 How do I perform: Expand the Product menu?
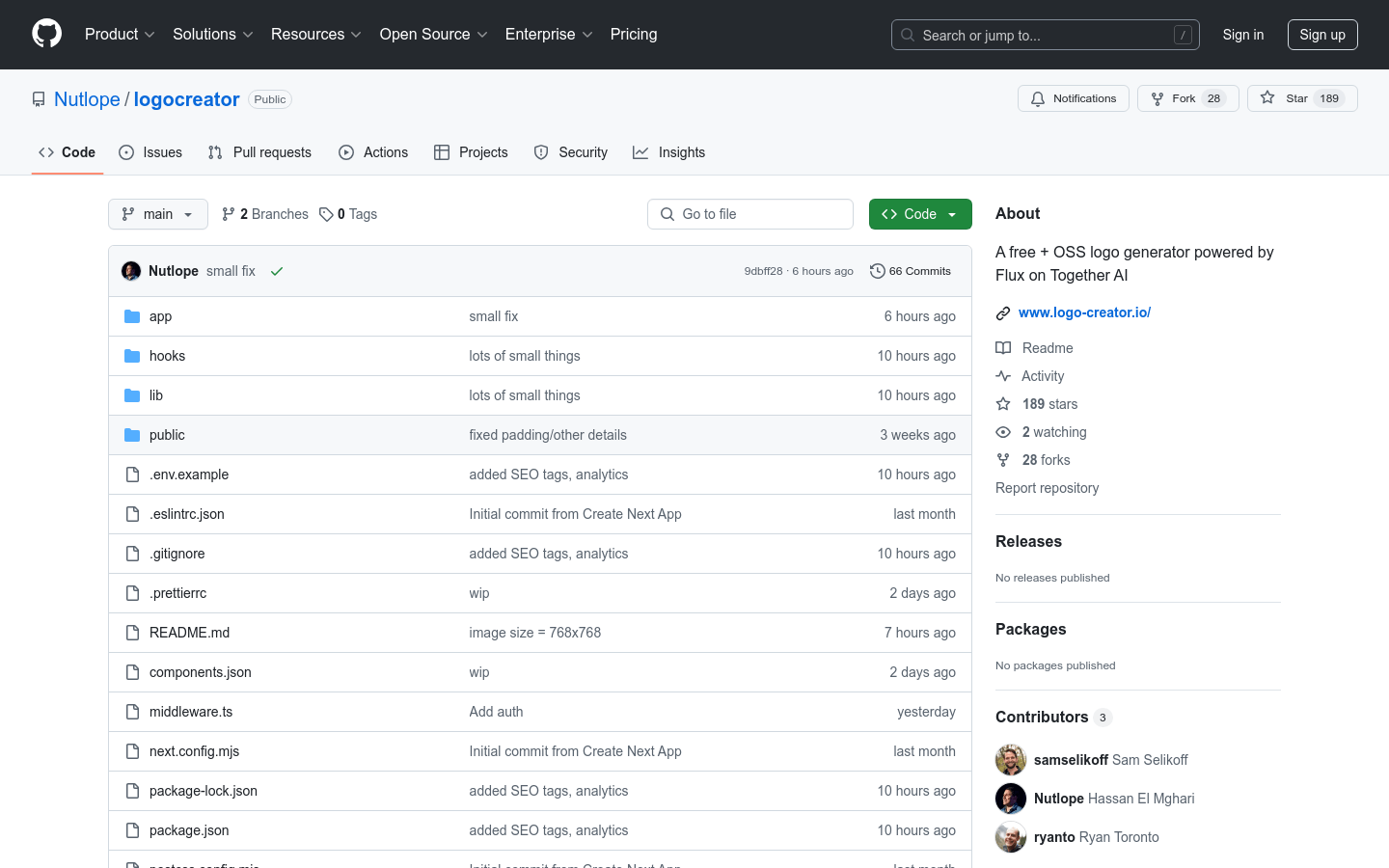120,34
